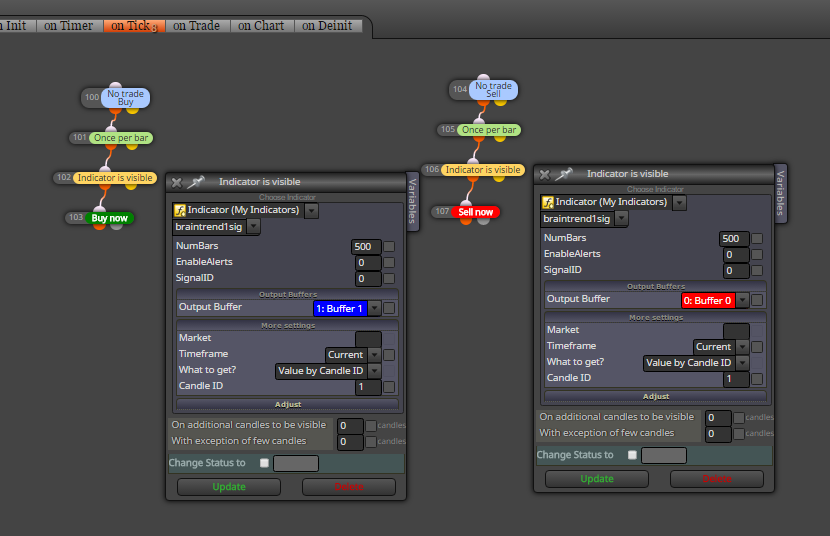Switch to the on Tick tab
This screenshot has width=830, height=536.
pos(134,25)
